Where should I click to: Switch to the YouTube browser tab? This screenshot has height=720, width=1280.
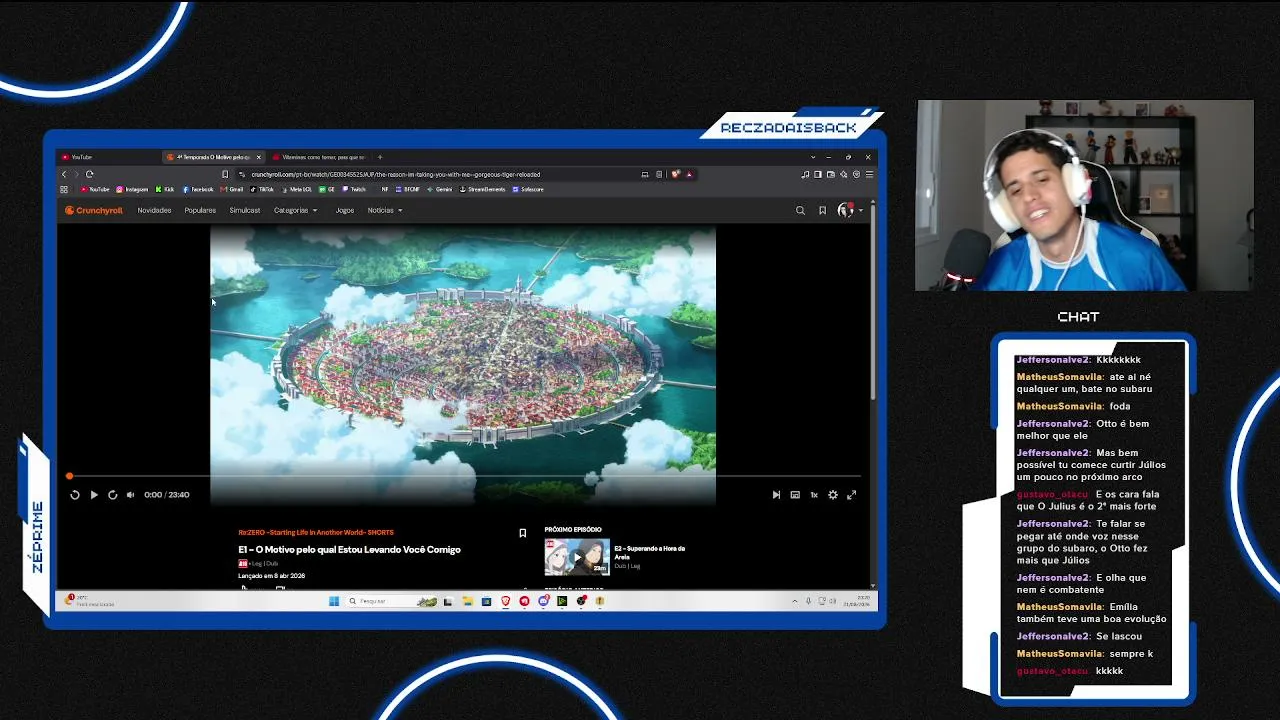[x=108, y=157]
